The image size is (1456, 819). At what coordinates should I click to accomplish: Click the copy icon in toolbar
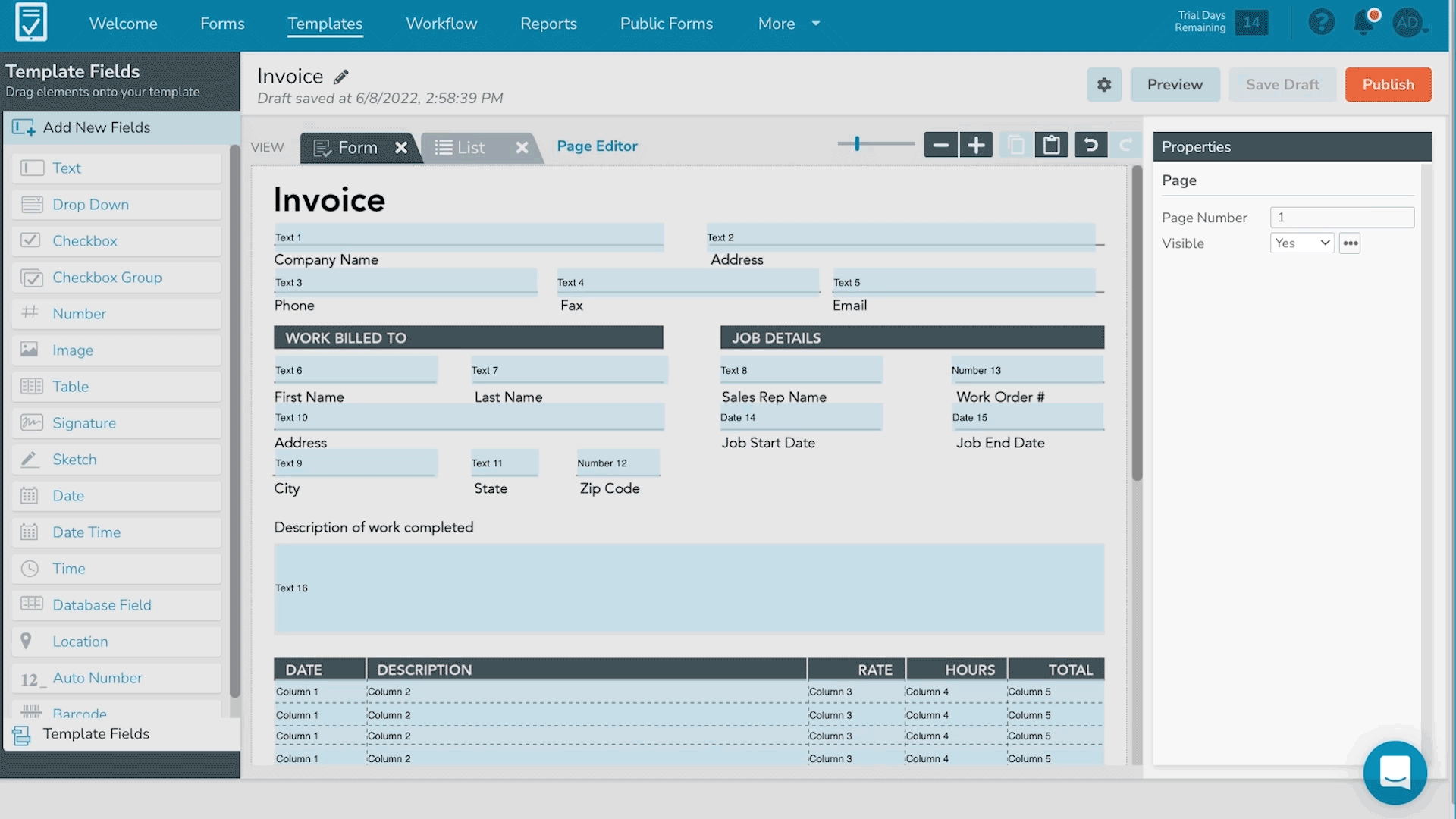[x=1016, y=145]
